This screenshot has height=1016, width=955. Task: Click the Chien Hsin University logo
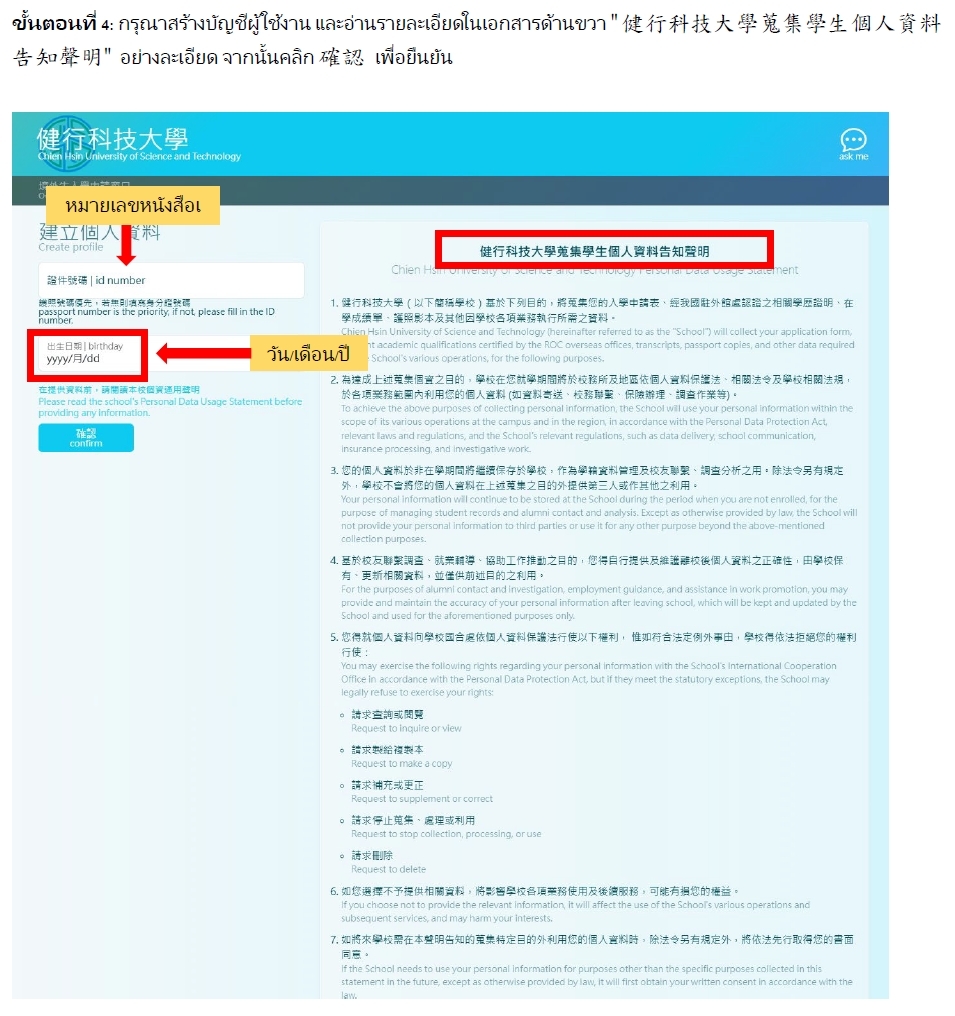[139, 143]
